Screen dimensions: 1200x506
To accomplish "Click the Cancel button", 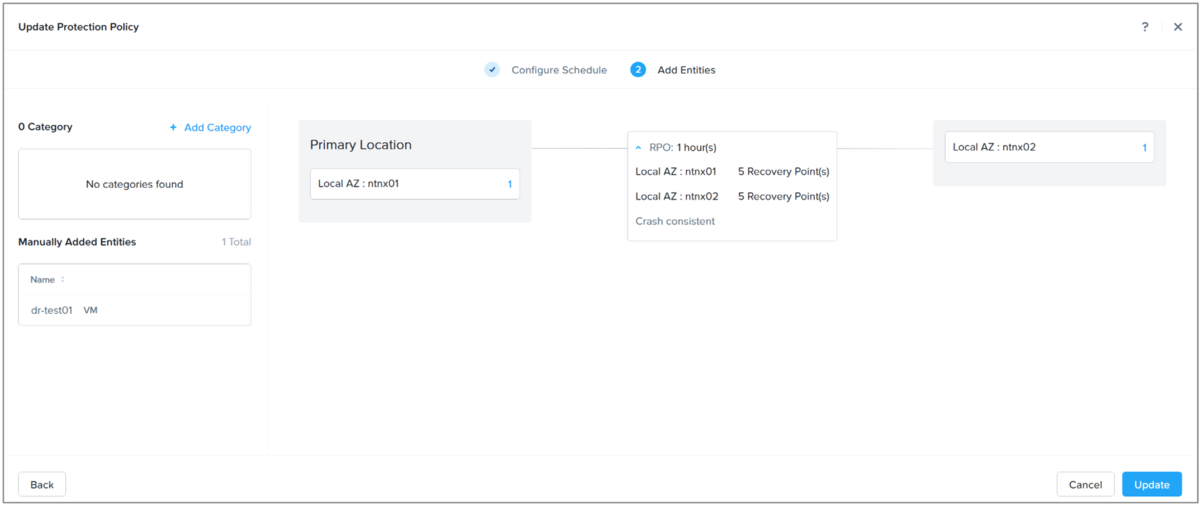I will pyautogui.click(x=1085, y=484).
